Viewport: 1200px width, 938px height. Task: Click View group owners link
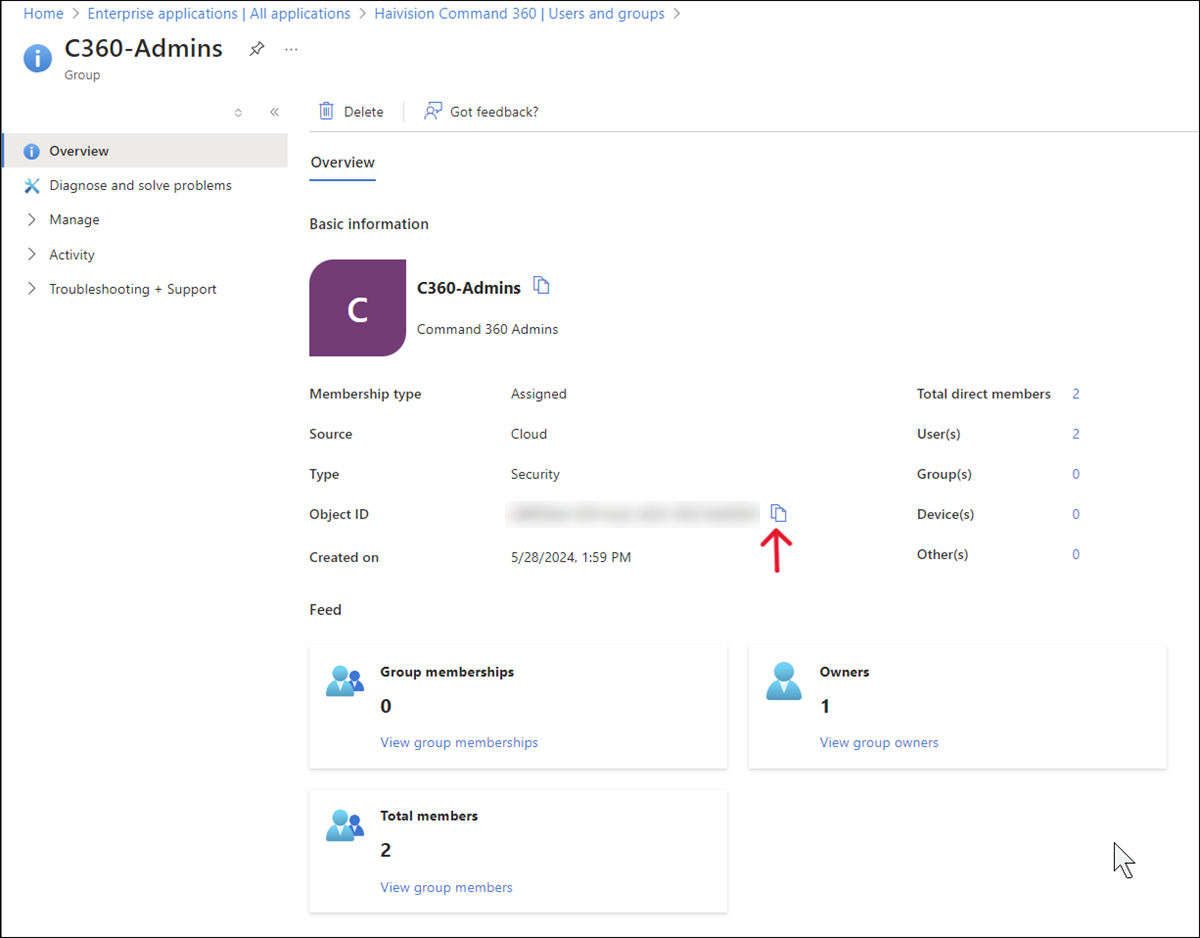point(879,742)
